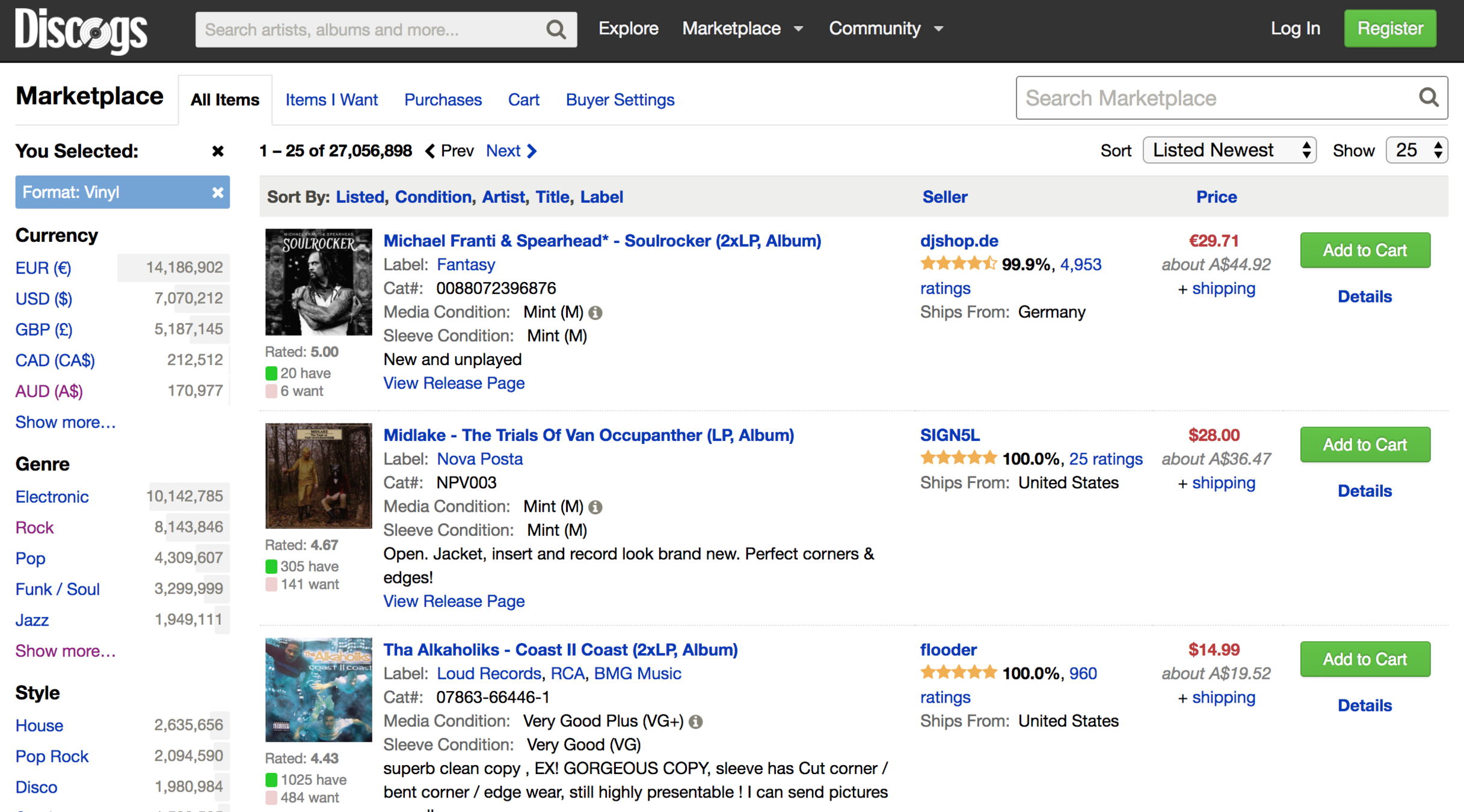This screenshot has height=812, width=1464.
Task: Expand the Community menu in the header
Action: click(885, 28)
